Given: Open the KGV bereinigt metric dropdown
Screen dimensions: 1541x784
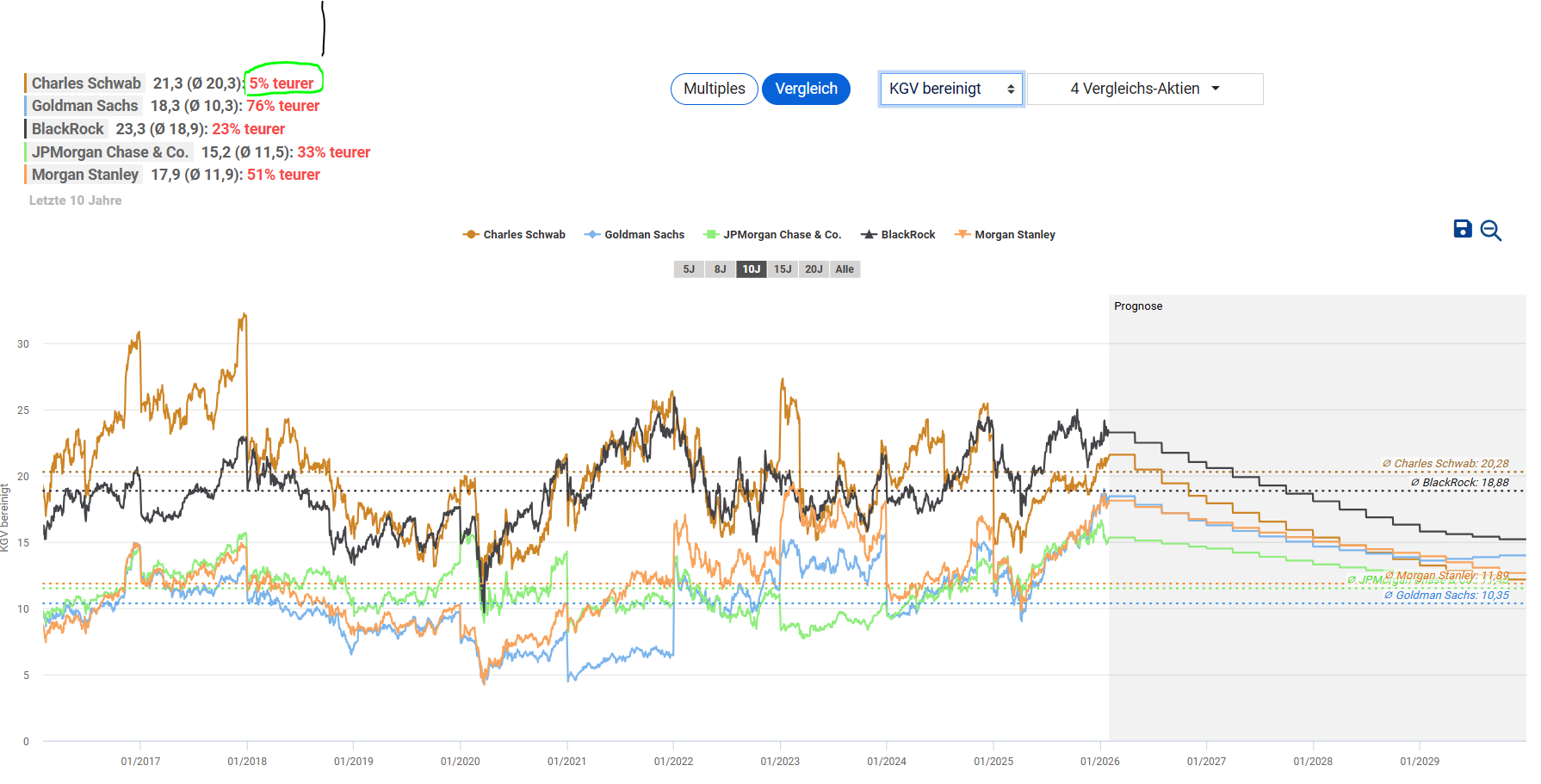Looking at the screenshot, I should coord(950,89).
